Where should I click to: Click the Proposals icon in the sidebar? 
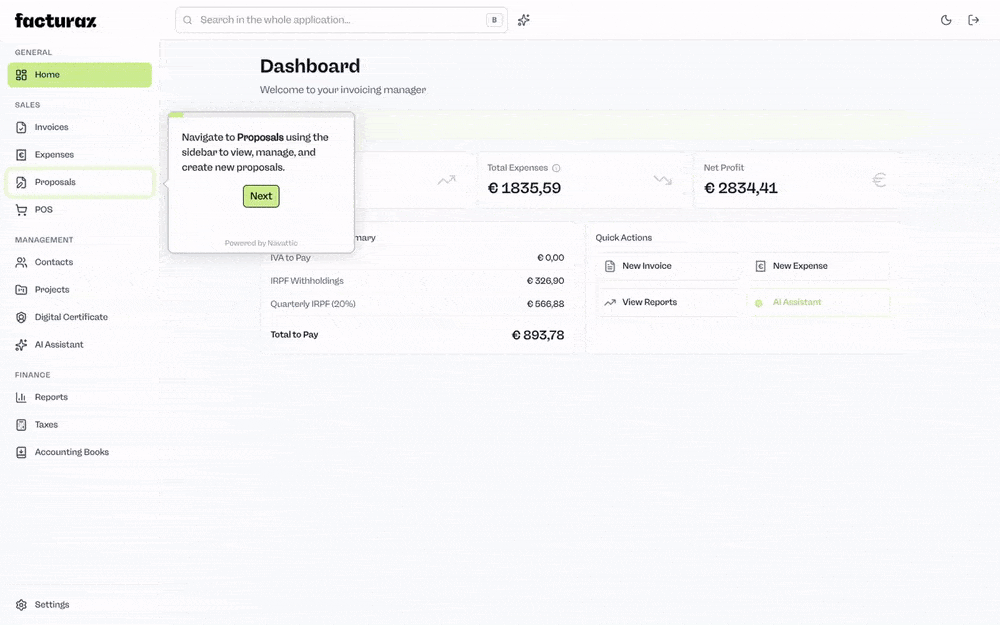tap(21, 182)
